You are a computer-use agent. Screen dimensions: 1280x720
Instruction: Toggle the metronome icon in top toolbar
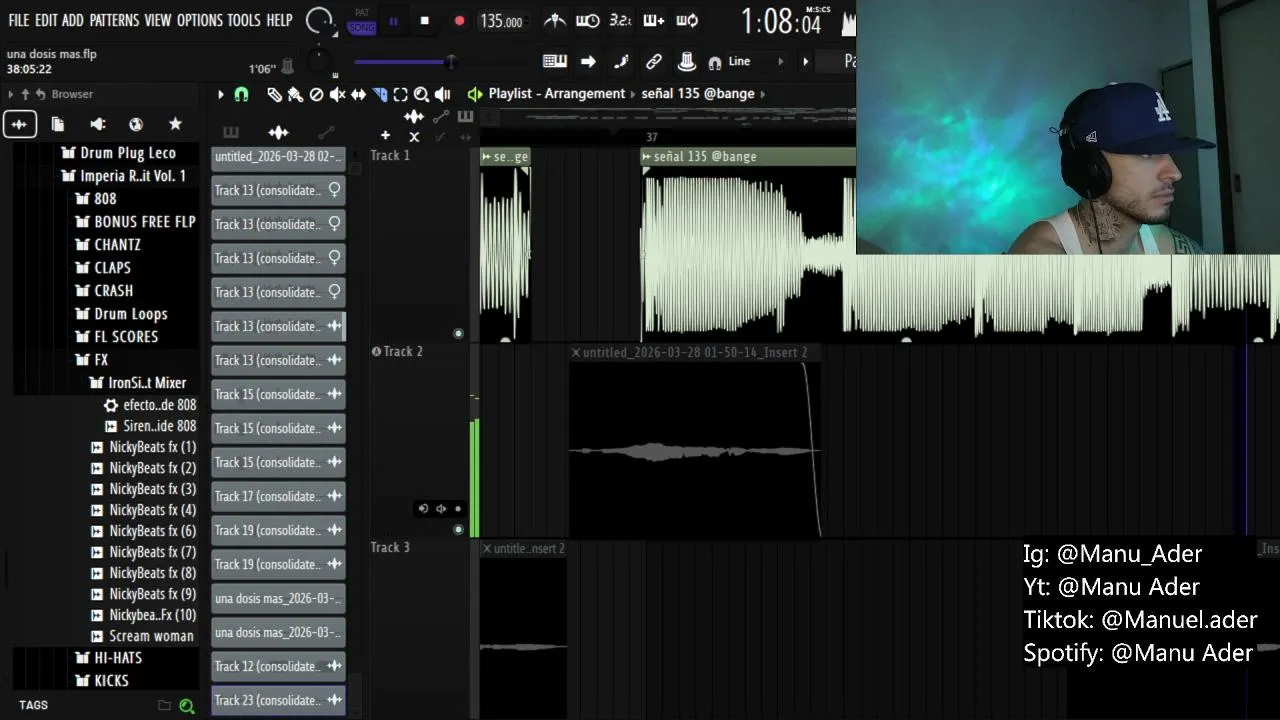click(555, 20)
